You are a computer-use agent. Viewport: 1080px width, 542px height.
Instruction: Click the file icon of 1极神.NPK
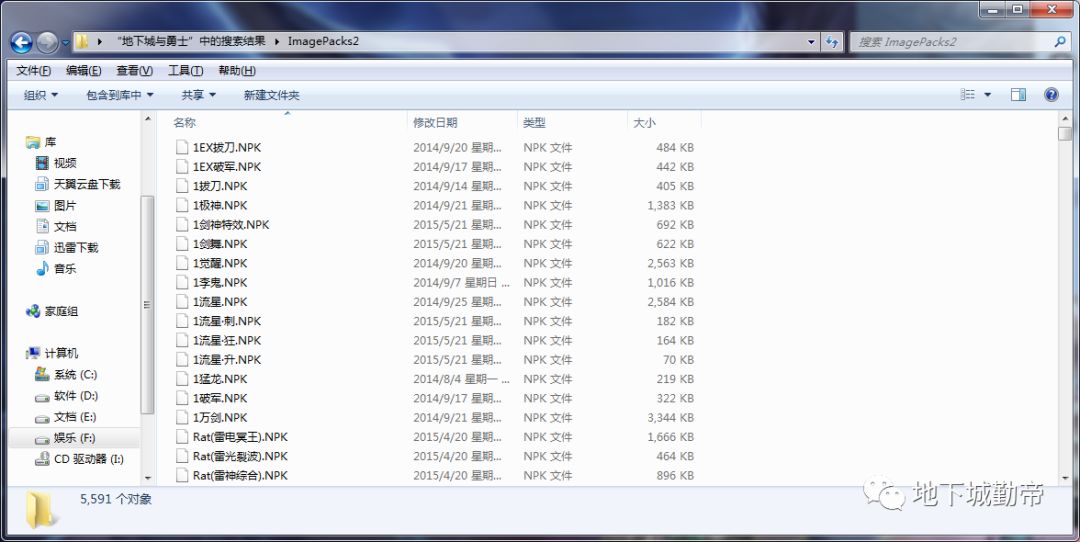coord(182,205)
